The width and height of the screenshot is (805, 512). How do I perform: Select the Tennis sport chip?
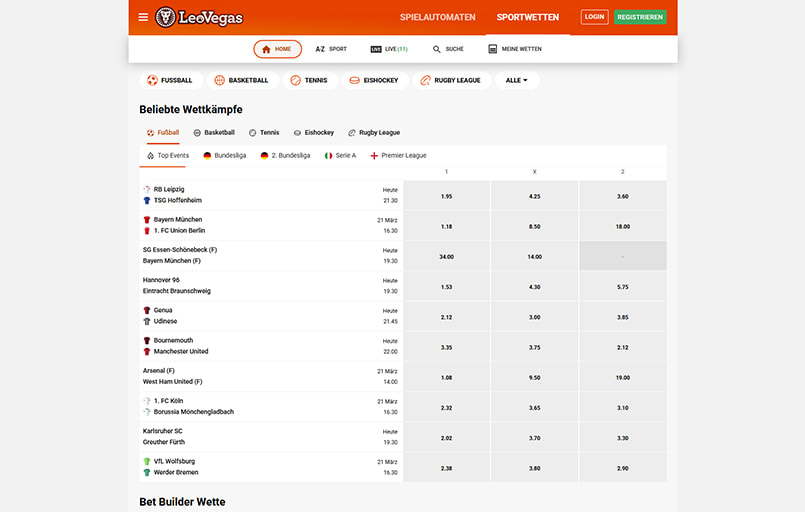310,80
